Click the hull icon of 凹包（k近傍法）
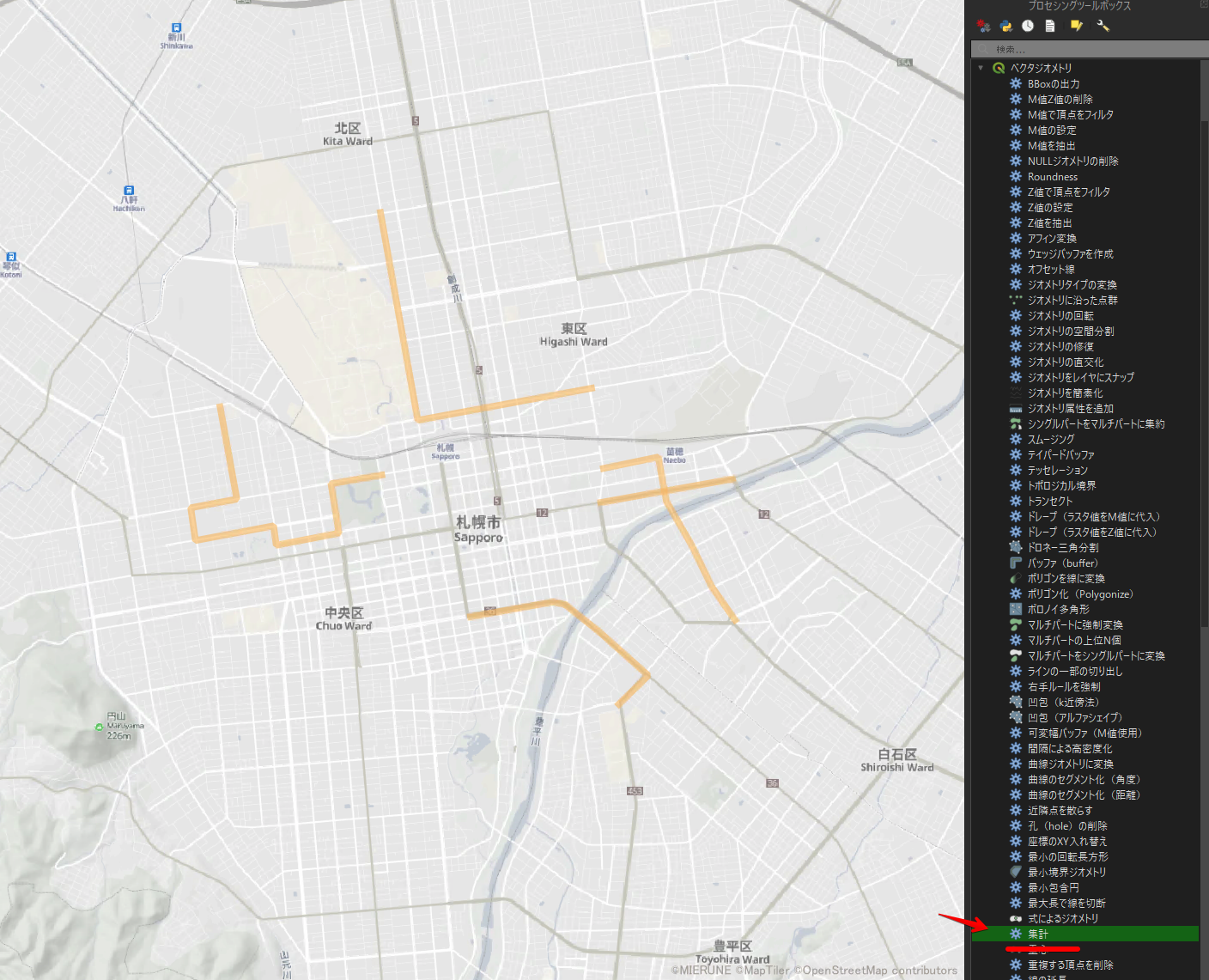This screenshot has width=1209, height=980. point(1016,702)
